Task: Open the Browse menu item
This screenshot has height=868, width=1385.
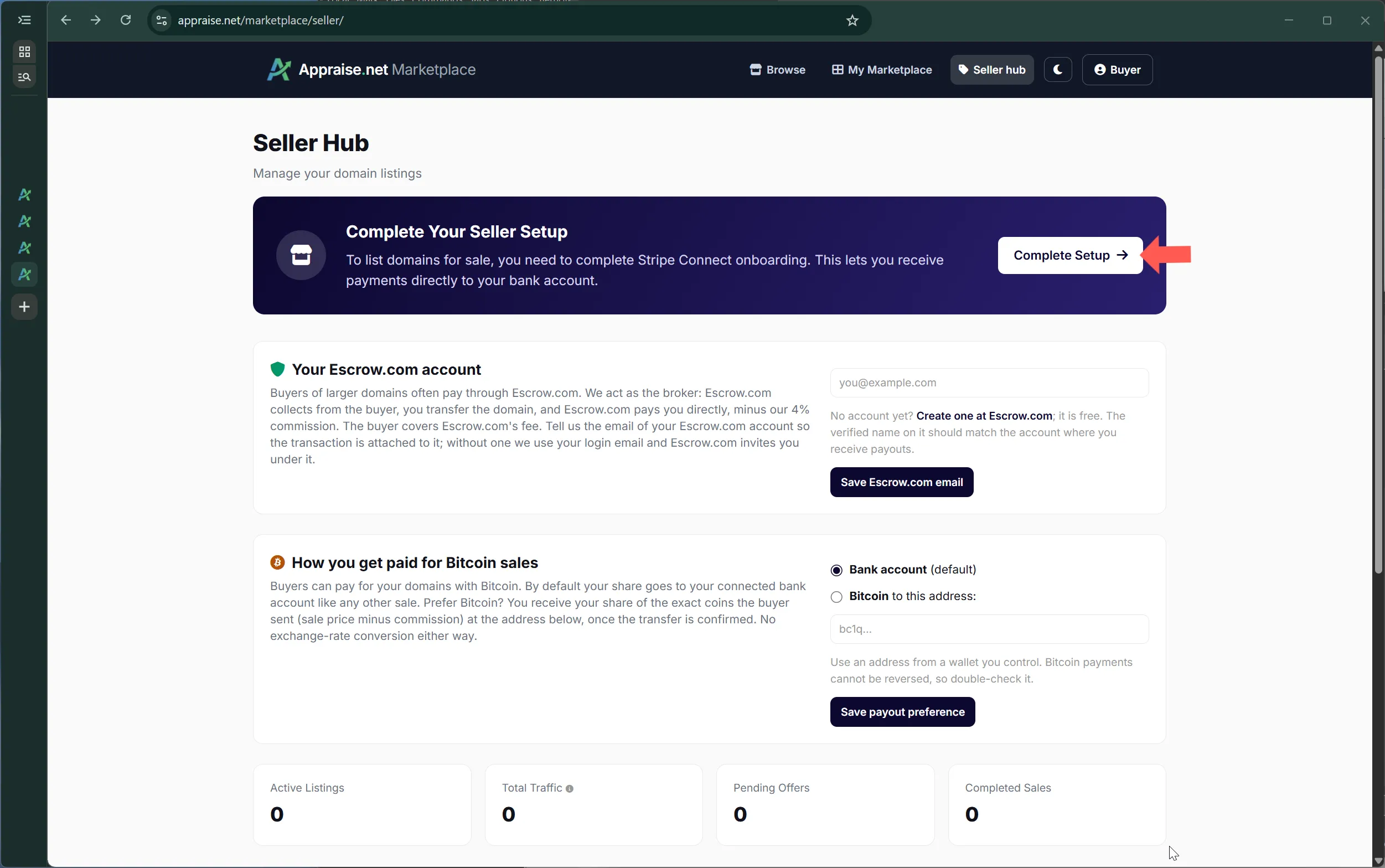Action: coord(778,69)
